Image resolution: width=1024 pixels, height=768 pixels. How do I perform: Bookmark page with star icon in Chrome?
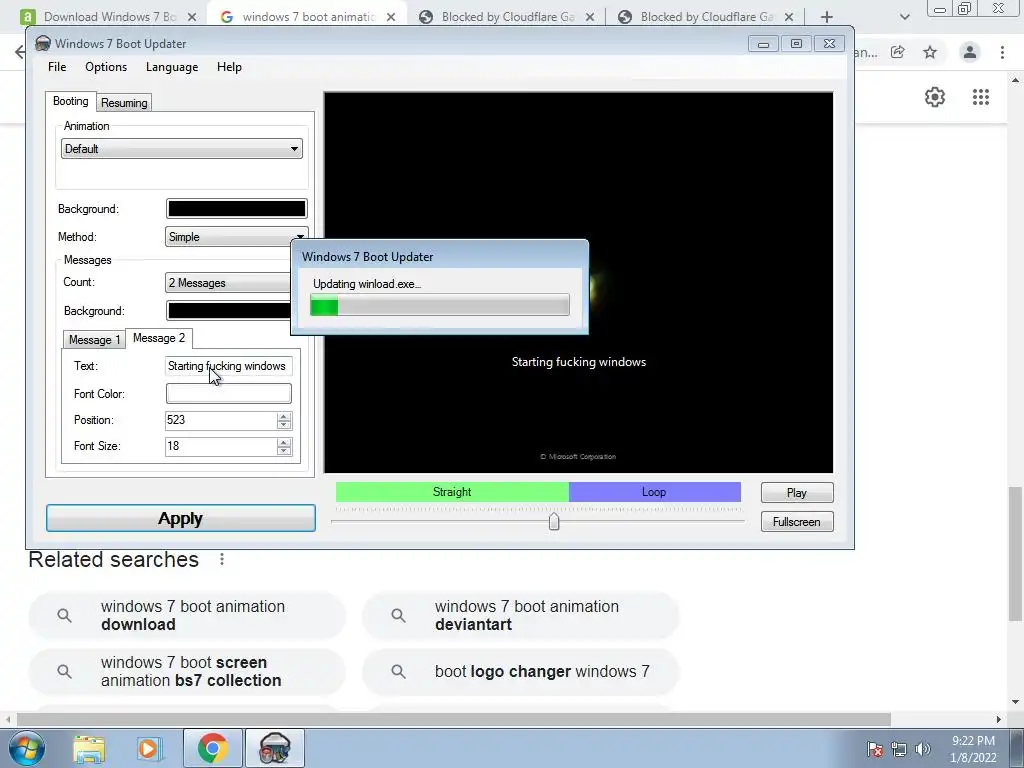click(x=930, y=52)
